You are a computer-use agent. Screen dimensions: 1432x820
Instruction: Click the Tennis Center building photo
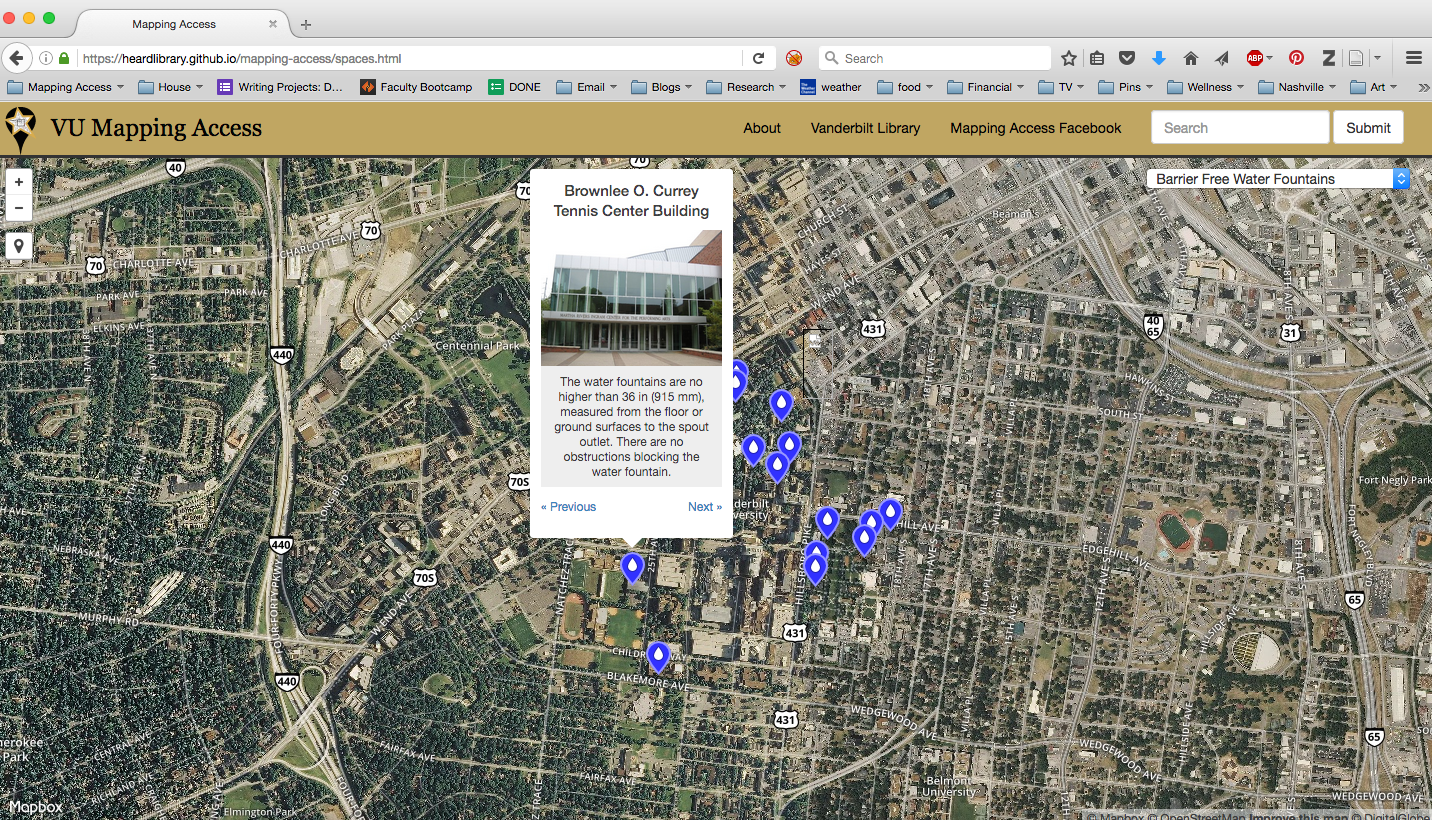[631, 298]
